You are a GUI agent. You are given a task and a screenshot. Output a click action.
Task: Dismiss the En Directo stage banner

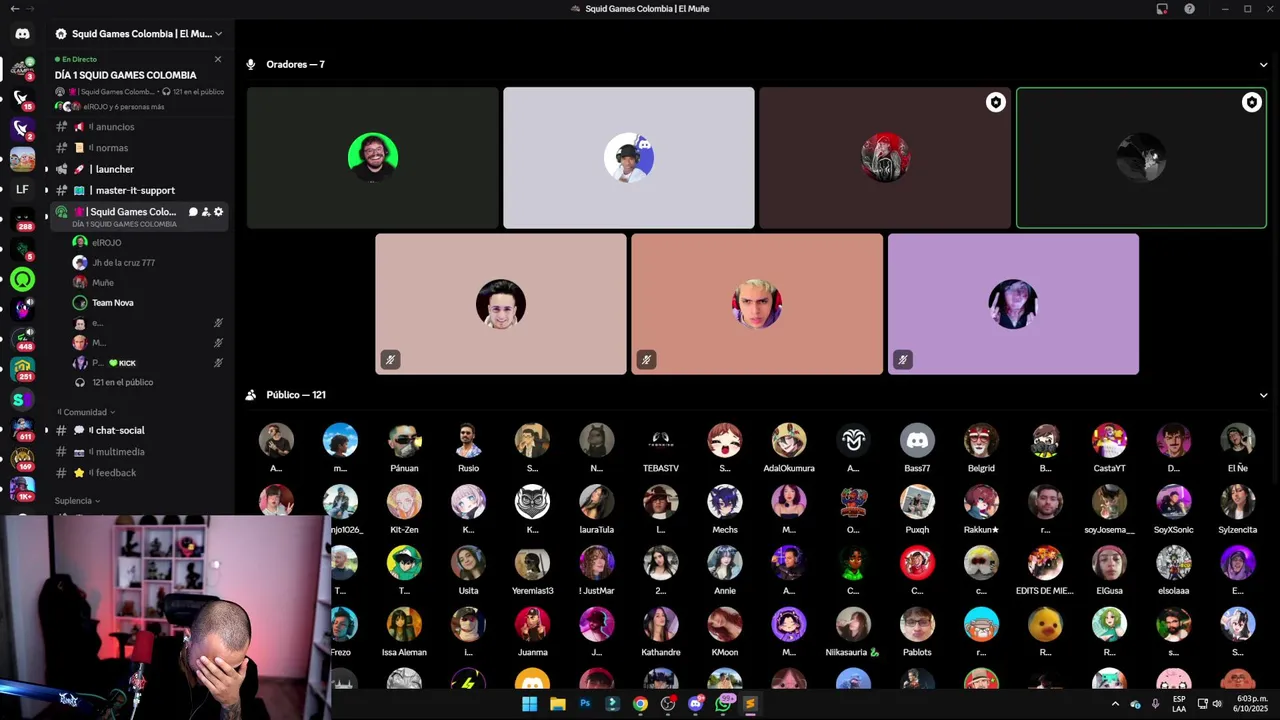218,59
